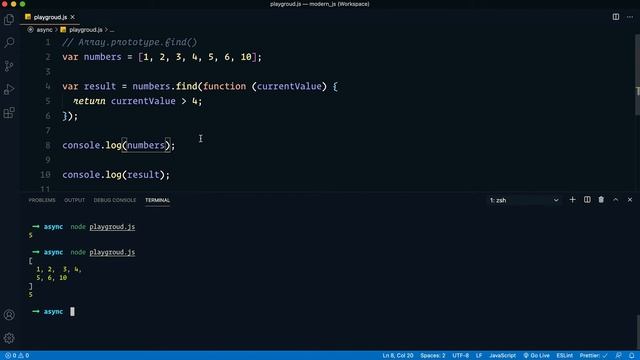Click the word numbers in console.log line 8
Image resolution: width=640 pixels, height=360 pixels.
(146, 145)
